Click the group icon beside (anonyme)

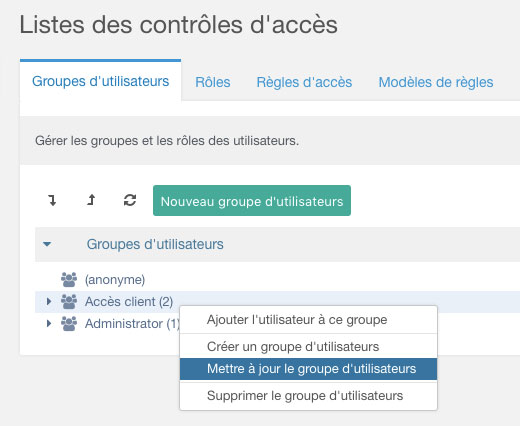(69, 279)
